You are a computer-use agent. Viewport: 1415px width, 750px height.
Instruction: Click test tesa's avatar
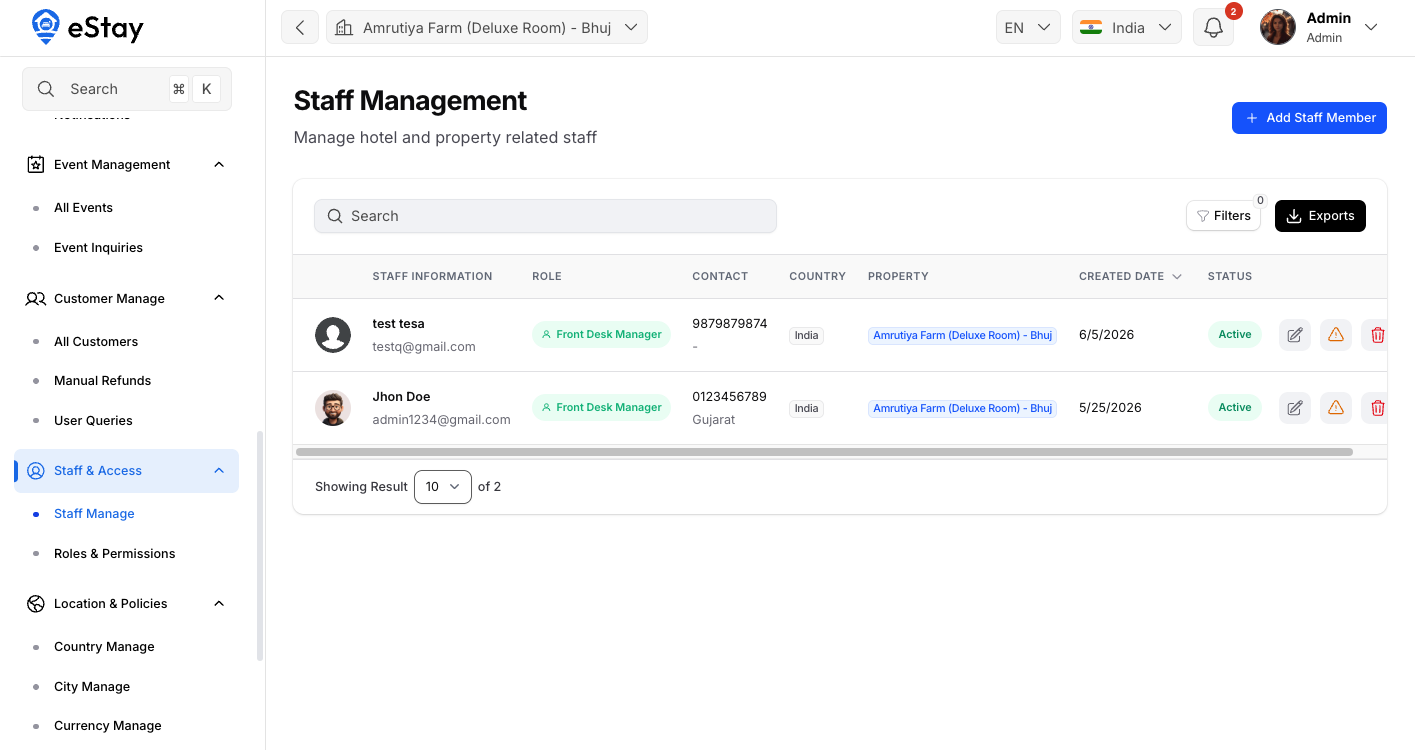tap(333, 335)
